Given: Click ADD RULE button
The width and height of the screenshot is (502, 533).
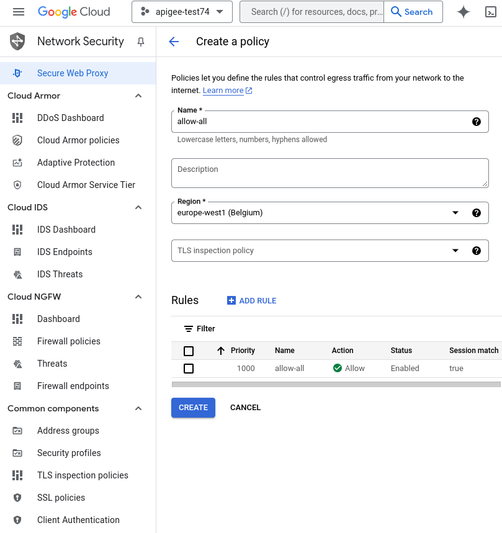Looking at the screenshot, I should (252, 300).
